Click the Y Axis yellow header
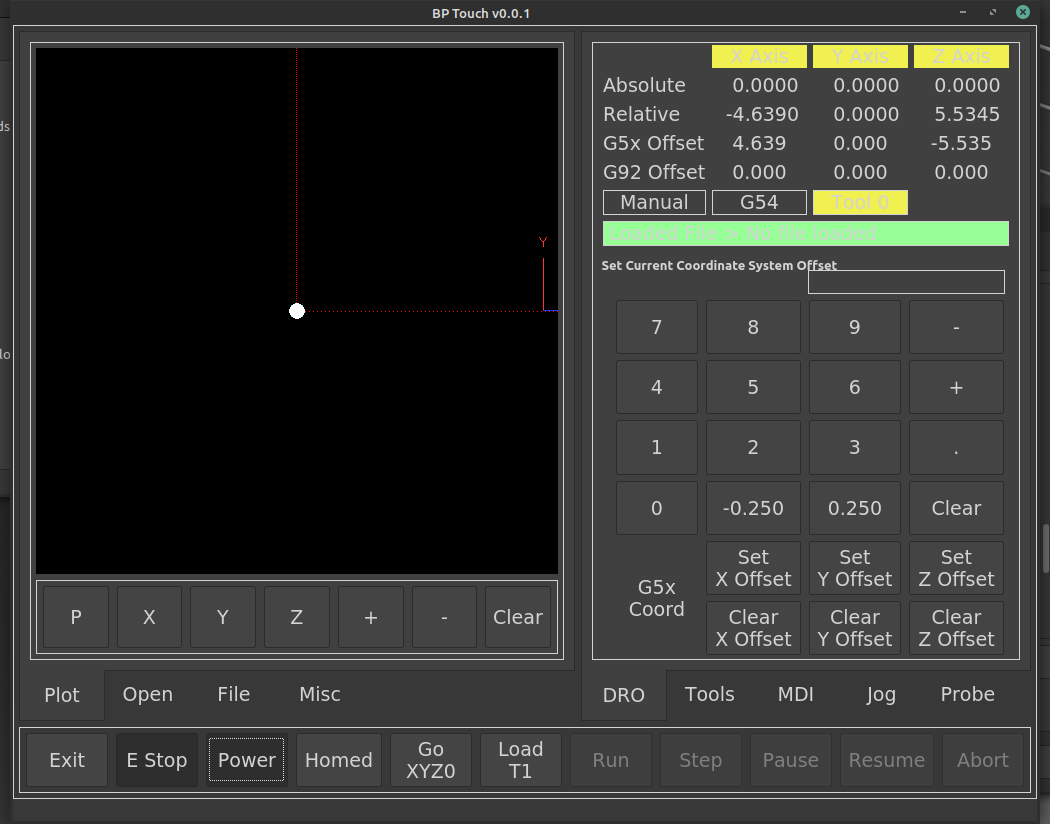Viewport: 1050px width, 824px height. 860,57
